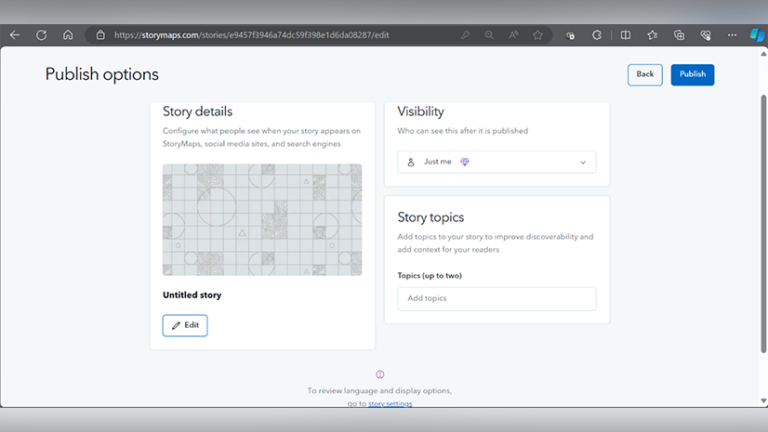Viewport: 768px width, 432px height.
Task: Click the Untitled story title text
Action: 192,295
